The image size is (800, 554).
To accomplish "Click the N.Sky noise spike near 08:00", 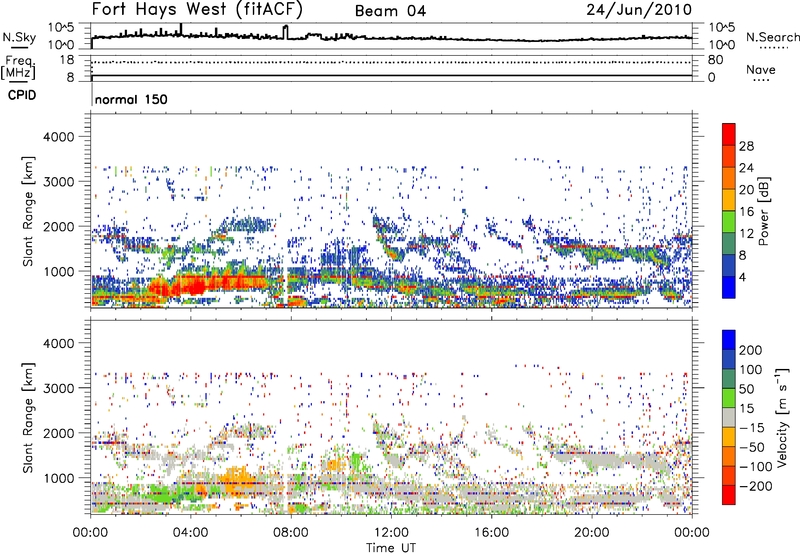I will tap(286, 32).
